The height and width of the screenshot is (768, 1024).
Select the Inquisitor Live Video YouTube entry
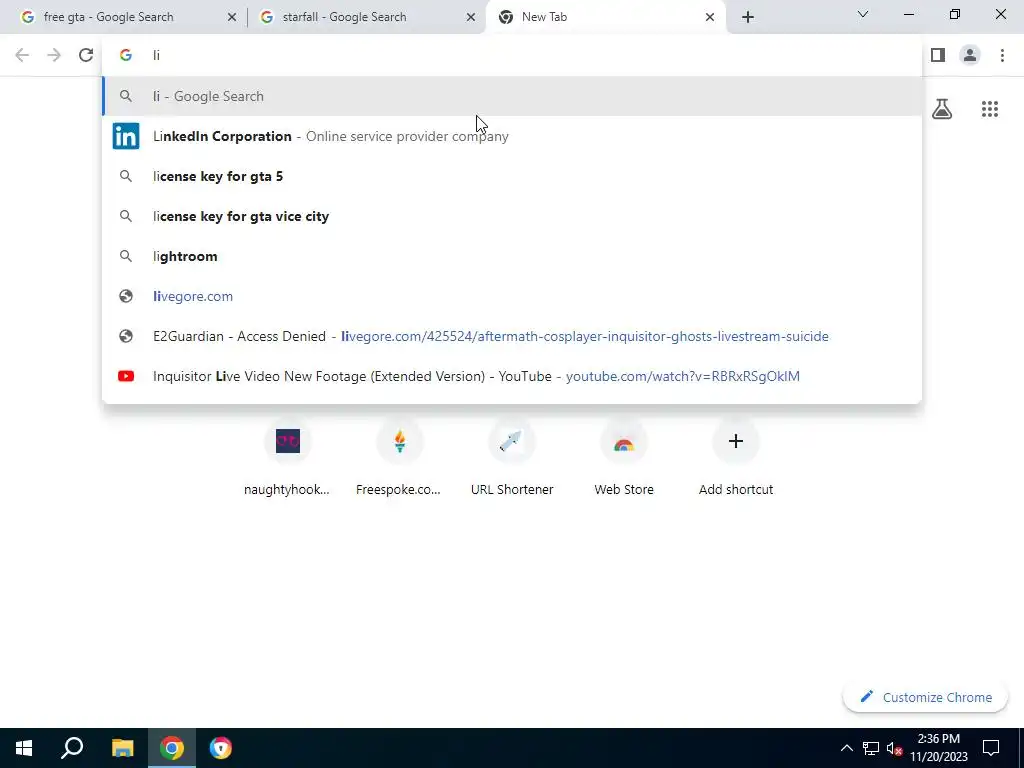click(x=512, y=376)
